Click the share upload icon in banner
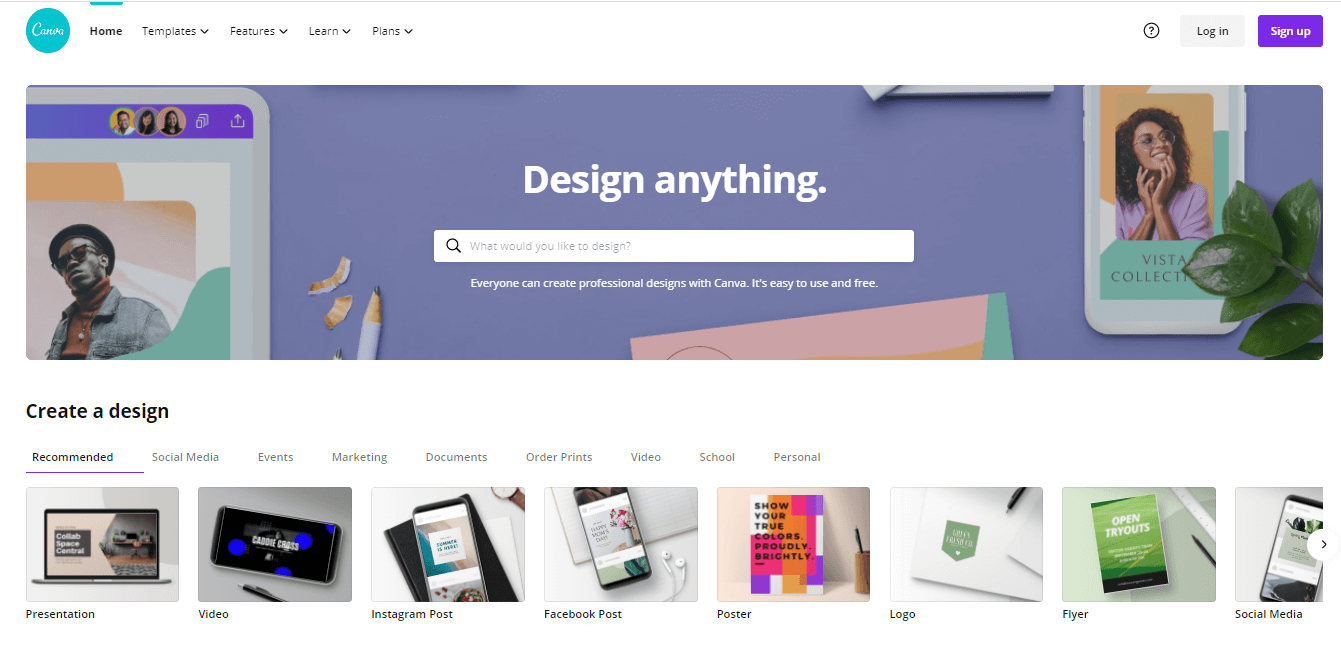1341x651 pixels. click(x=237, y=121)
